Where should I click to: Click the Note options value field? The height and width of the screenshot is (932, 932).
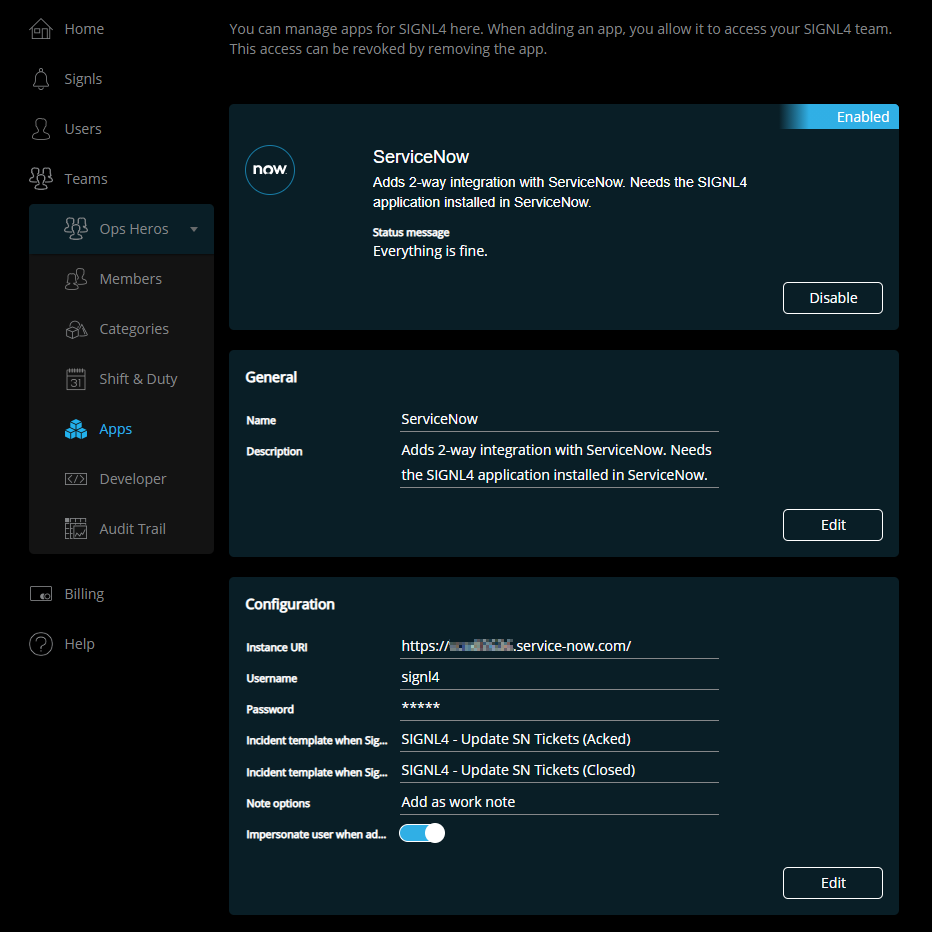[x=559, y=802]
